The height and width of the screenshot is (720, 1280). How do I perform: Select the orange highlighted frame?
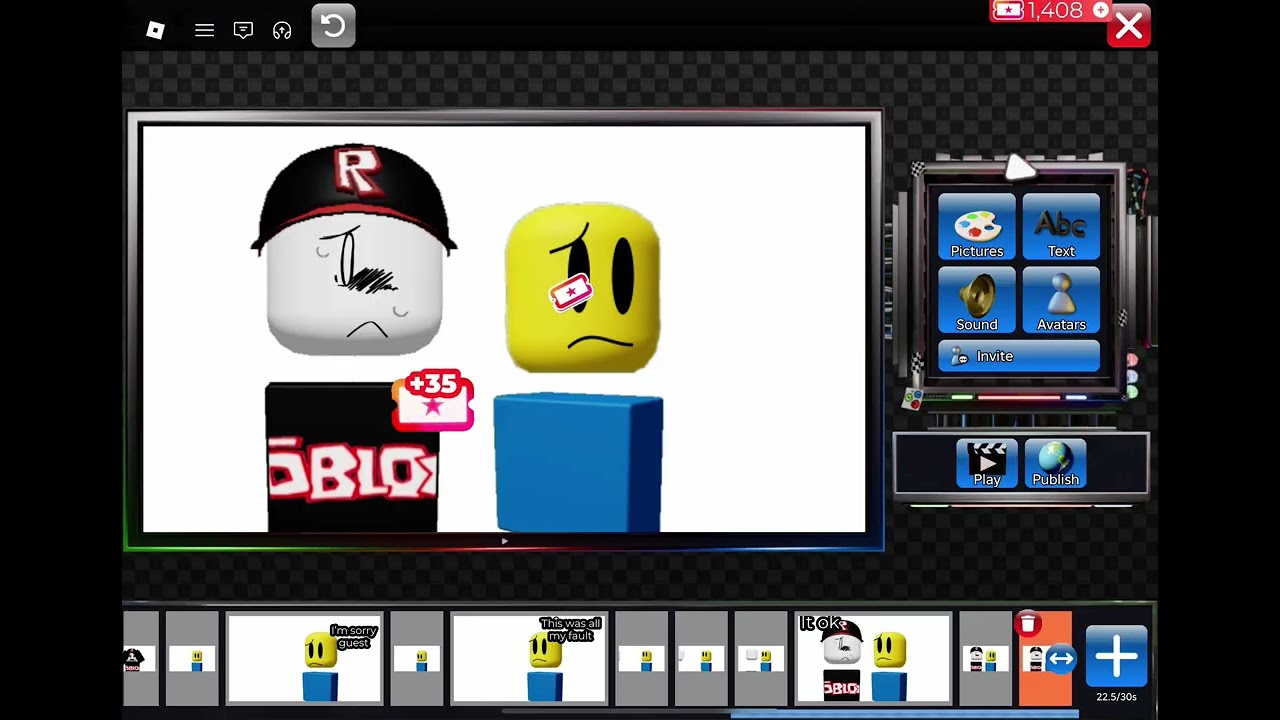(x=1045, y=658)
